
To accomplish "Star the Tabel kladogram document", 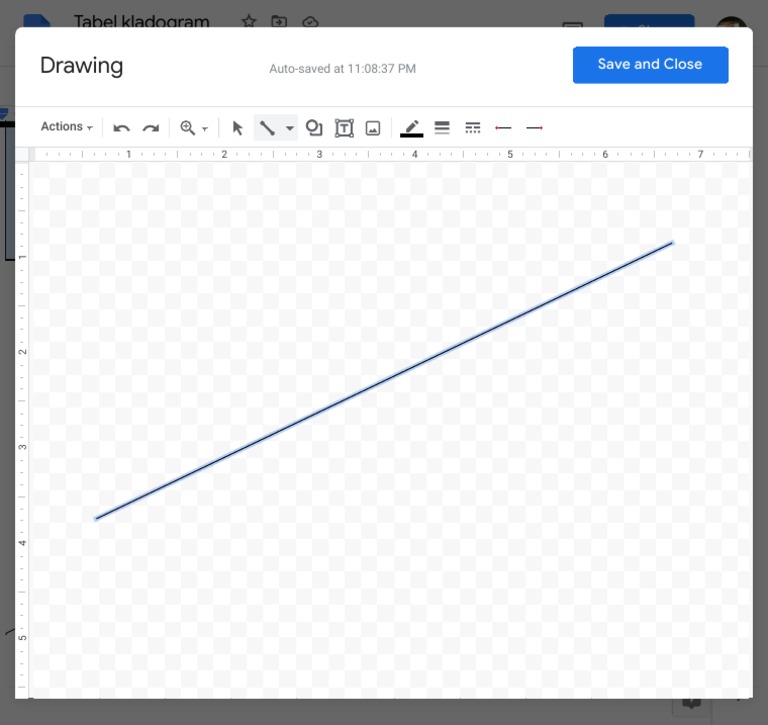I will coord(249,21).
